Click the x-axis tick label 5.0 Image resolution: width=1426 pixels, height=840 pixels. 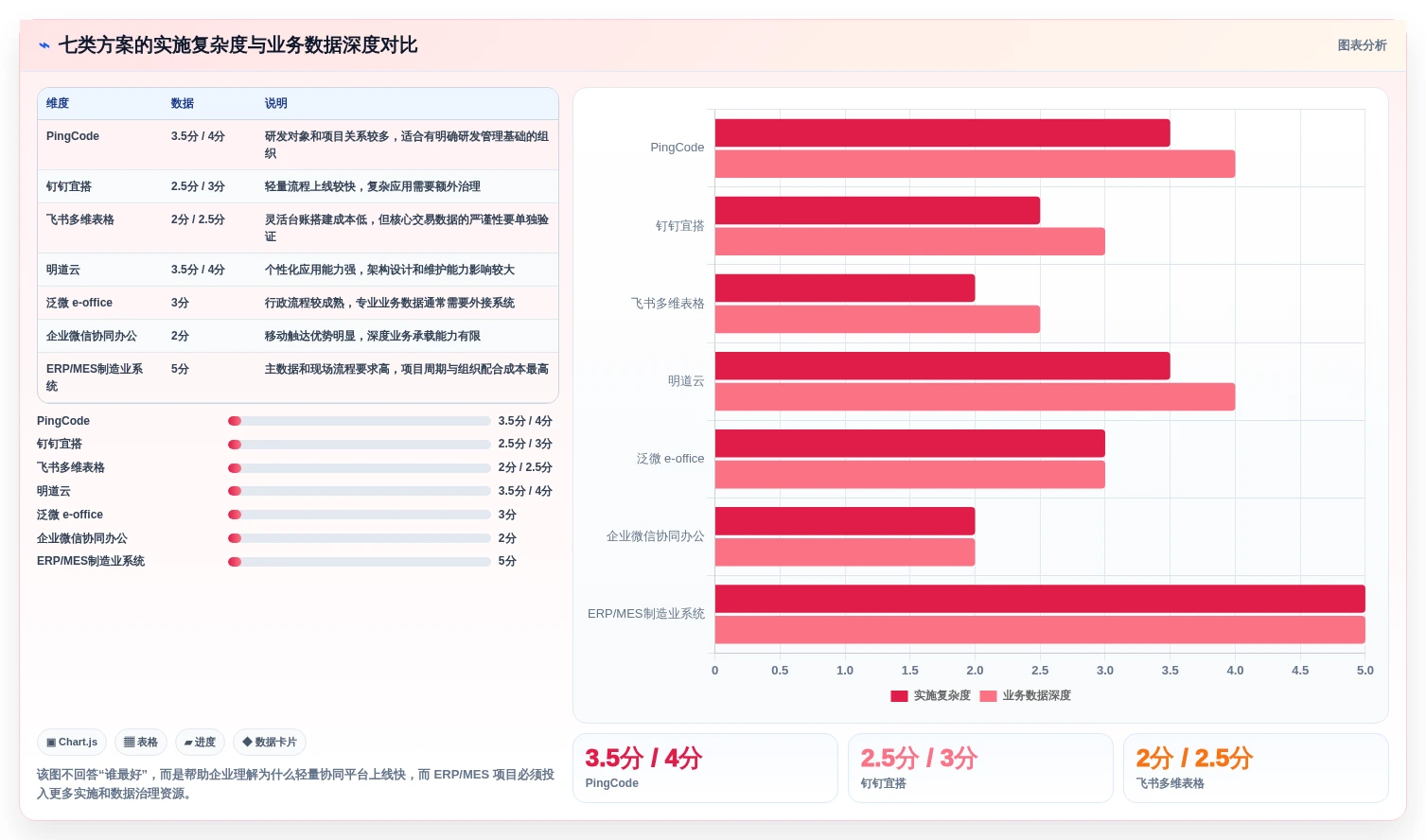[x=1364, y=671]
